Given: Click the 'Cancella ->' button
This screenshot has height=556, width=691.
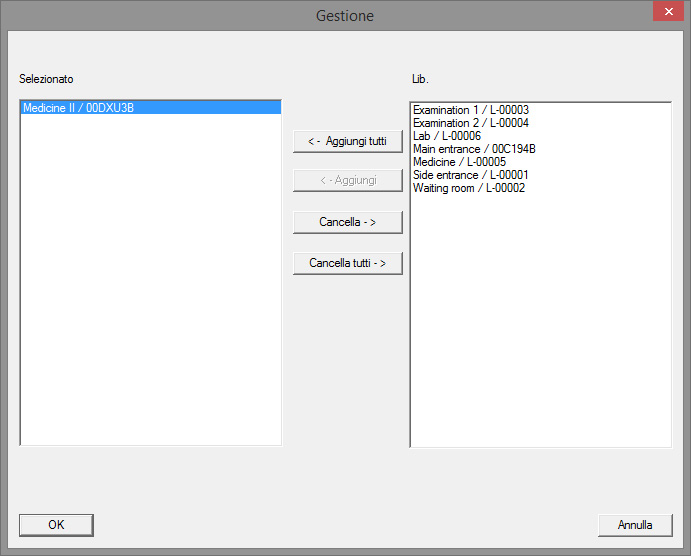Looking at the screenshot, I should tap(347, 222).
